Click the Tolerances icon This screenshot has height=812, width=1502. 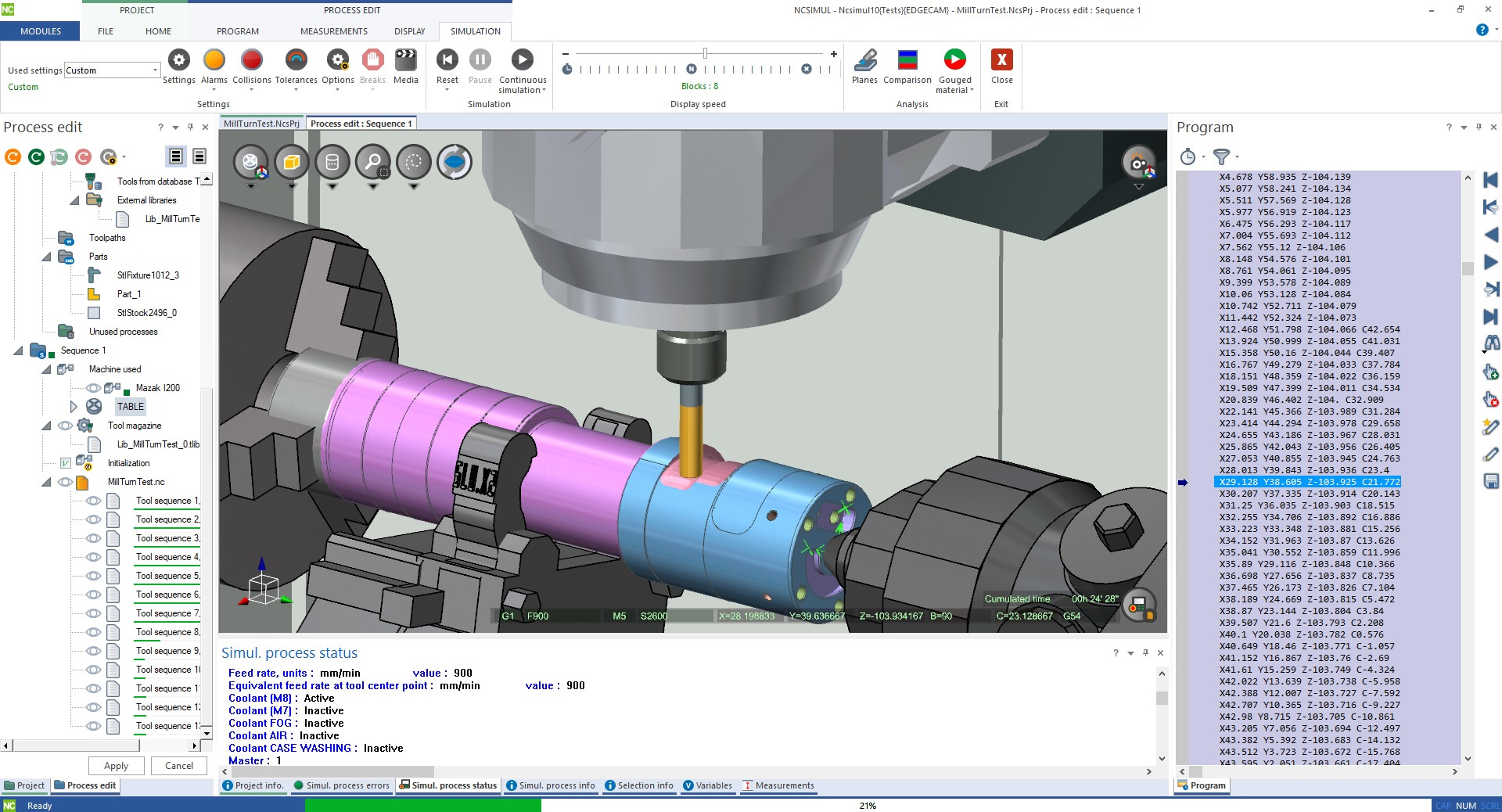pyautogui.click(x=296, y=60)
